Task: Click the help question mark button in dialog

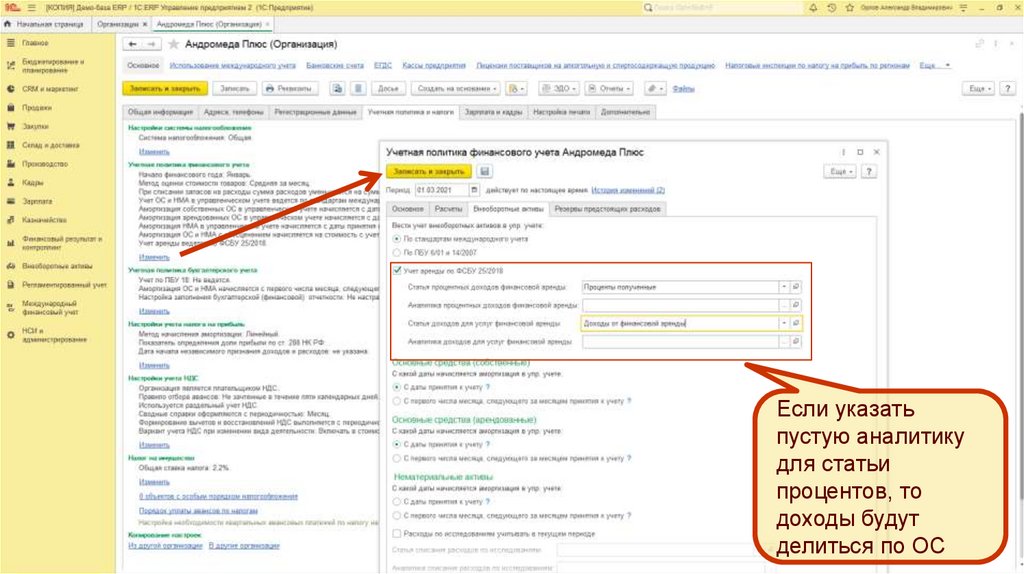Action: click(x=869, y=171)
